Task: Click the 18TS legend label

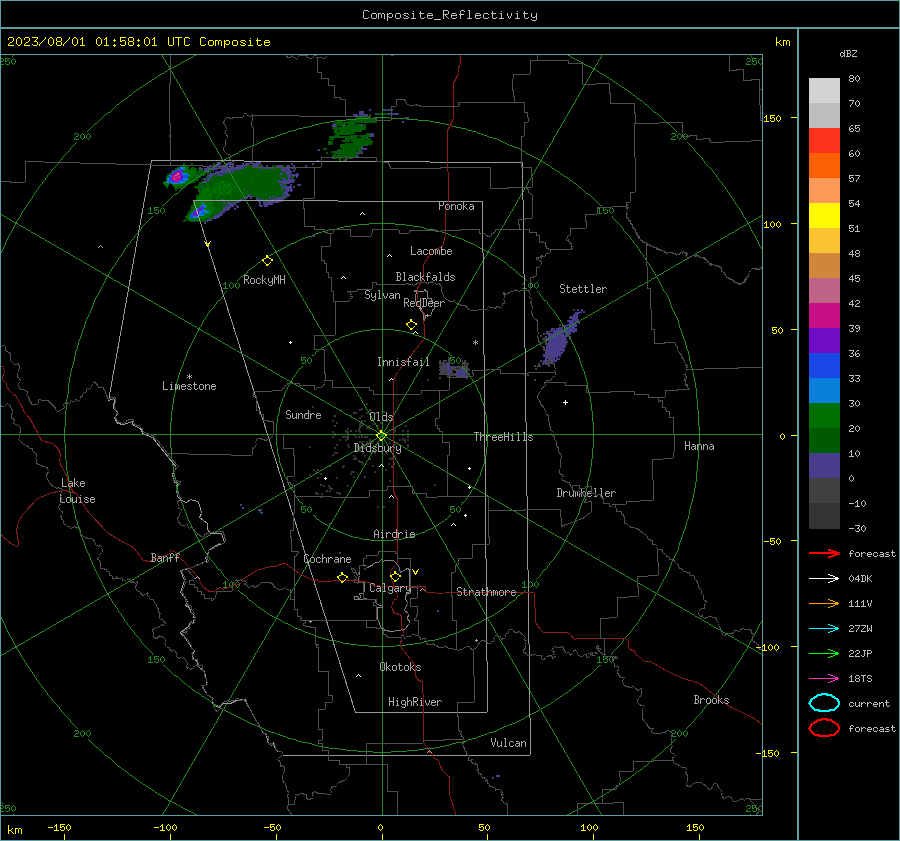Action: click(x=860, y=679)
